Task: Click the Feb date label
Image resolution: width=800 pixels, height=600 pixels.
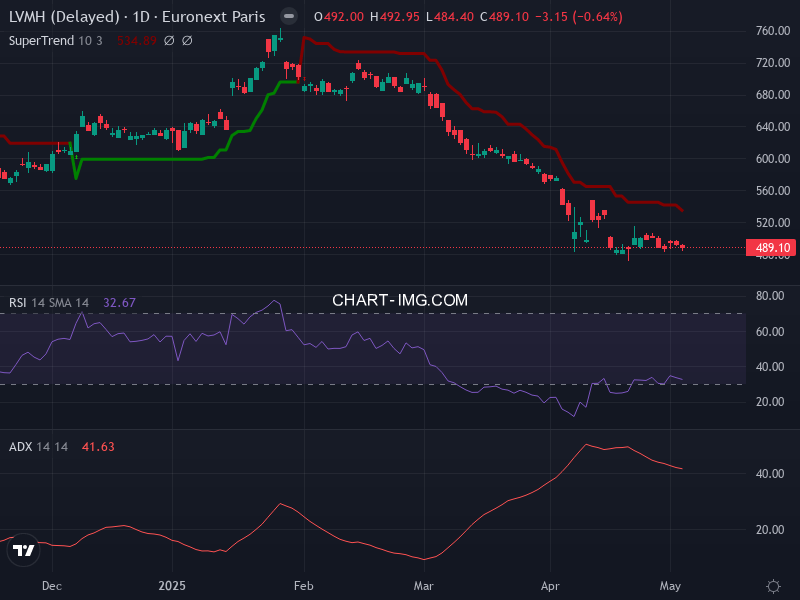Action: (304, 586)
